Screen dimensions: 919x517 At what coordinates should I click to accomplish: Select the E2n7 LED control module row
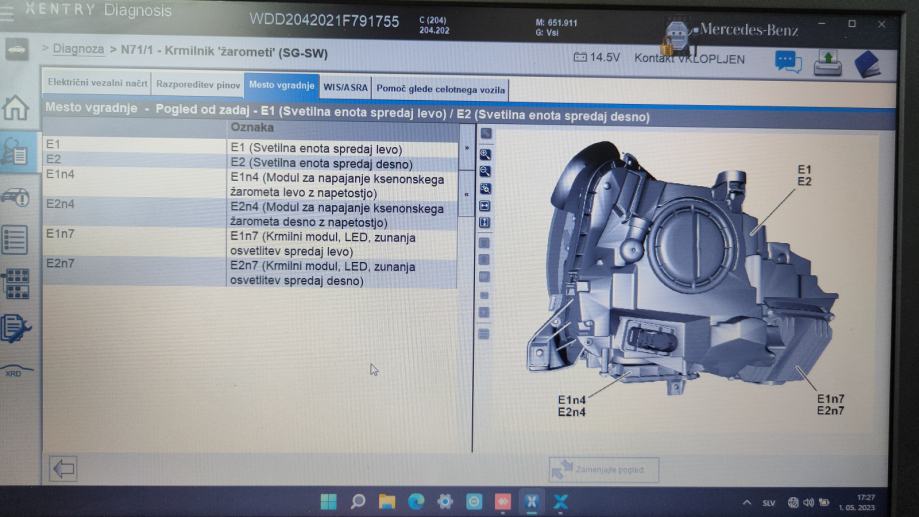251,273
